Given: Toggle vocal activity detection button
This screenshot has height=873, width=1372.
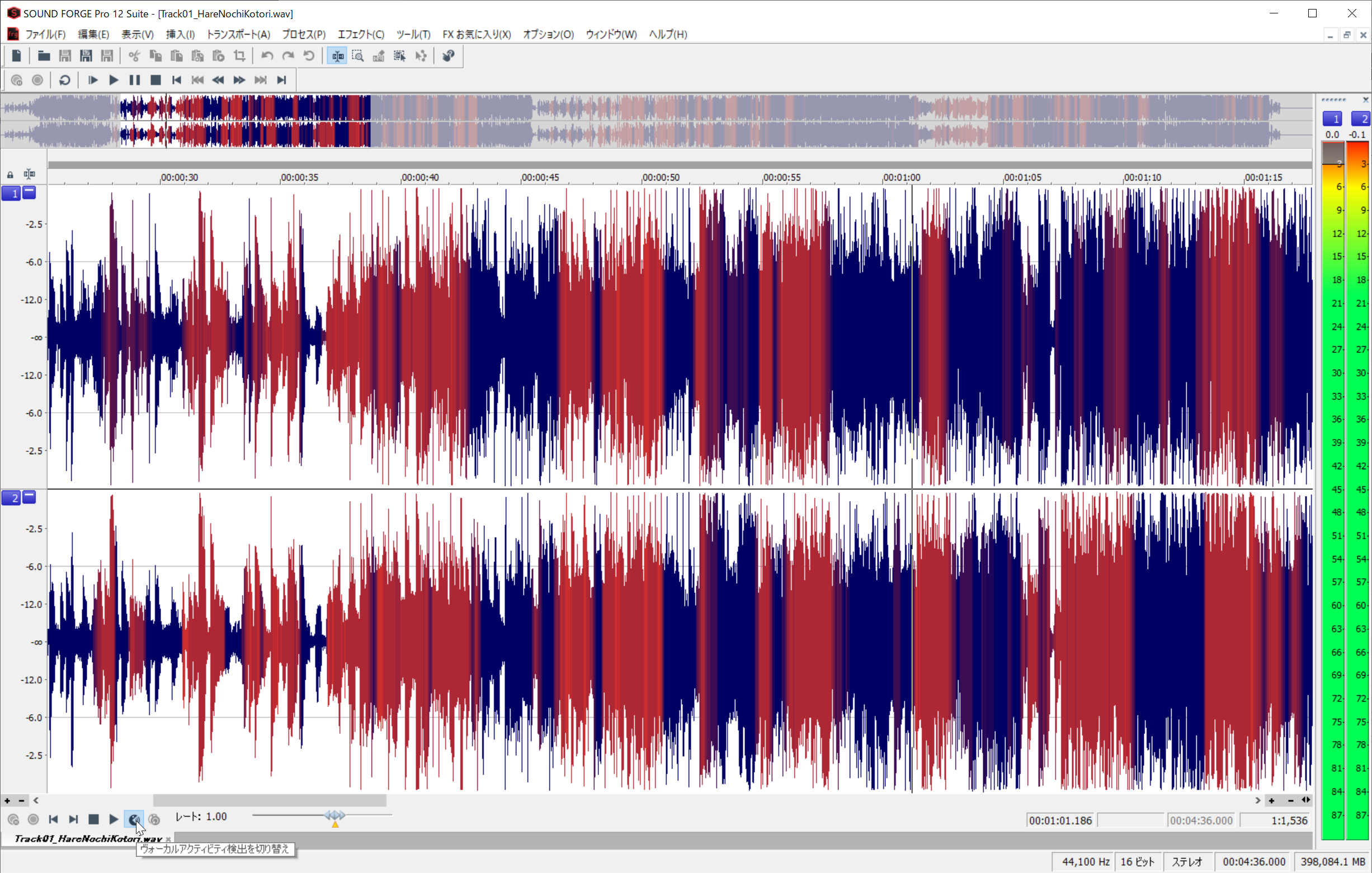Looking at the screenshot, I should [134, 819].
